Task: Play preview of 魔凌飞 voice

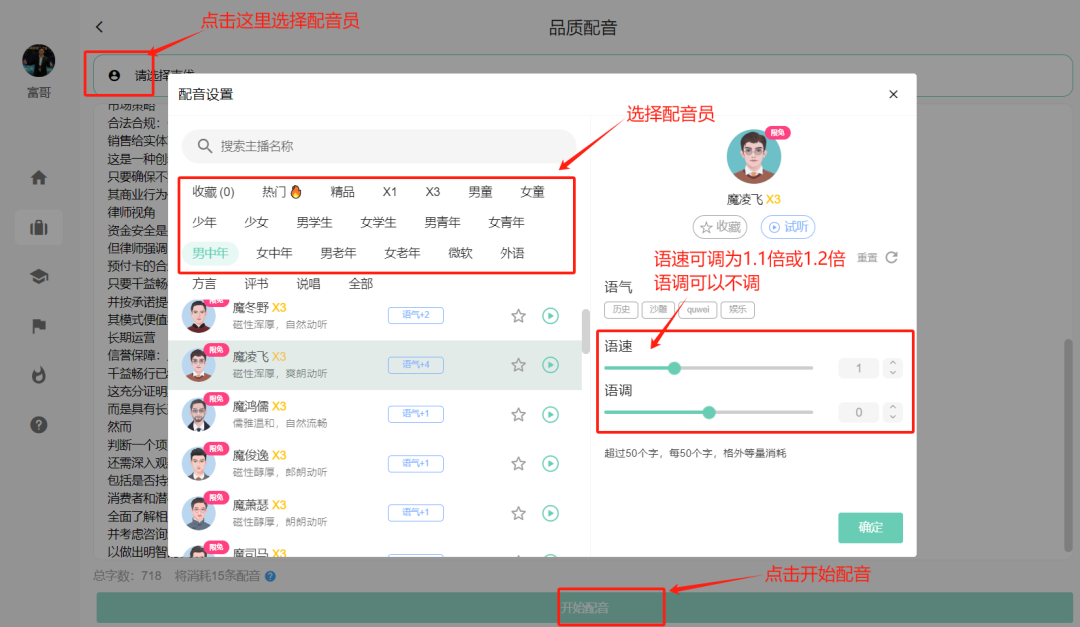Action: (550, 364)
